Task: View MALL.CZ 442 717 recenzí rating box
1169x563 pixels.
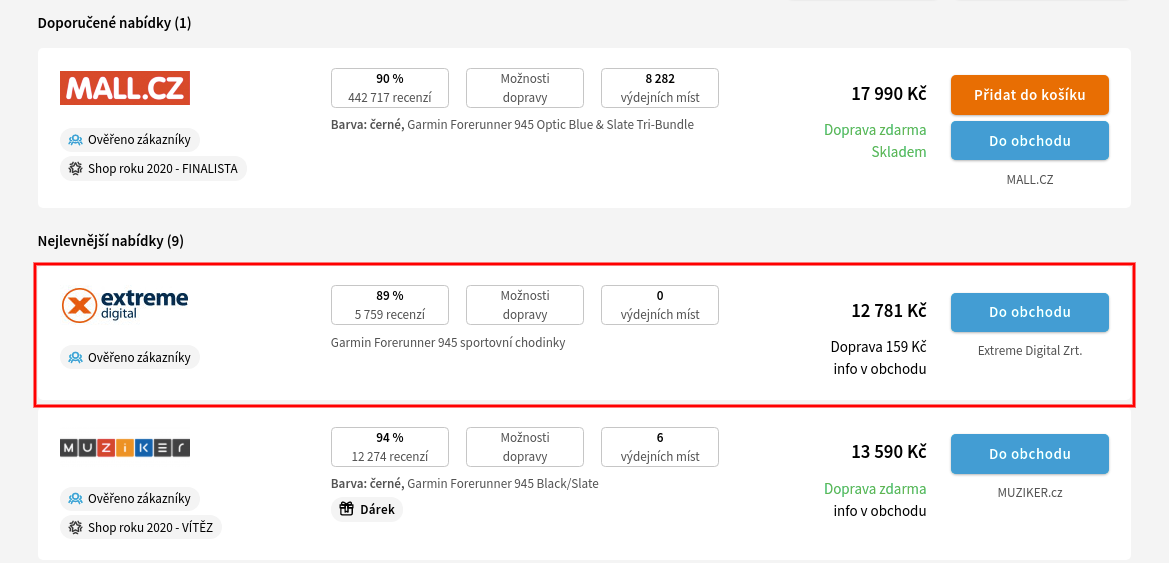Action: (390, 88)
